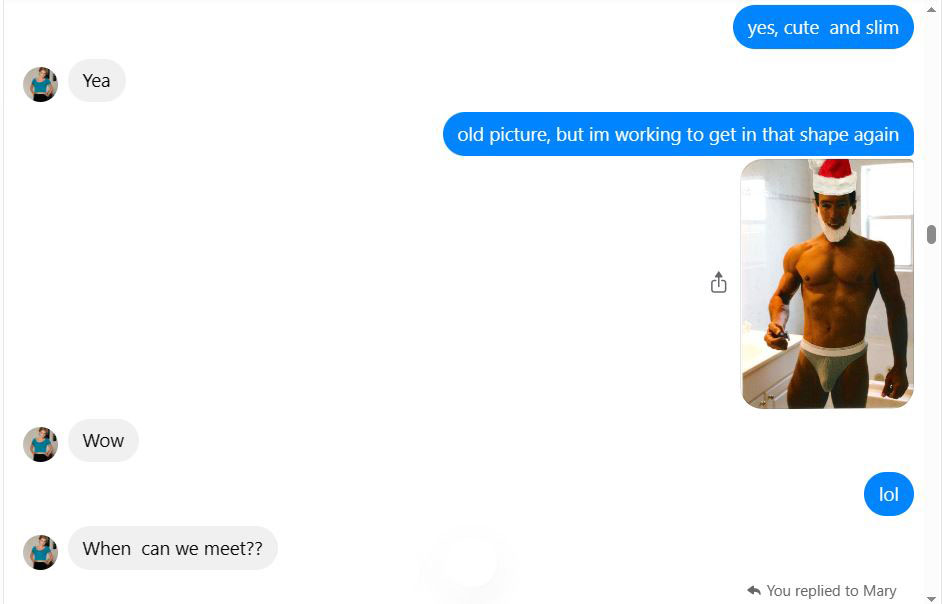Select the 'When can we meet??' message
The width and height of the screenshot is (943, 604).
point(173,548)
